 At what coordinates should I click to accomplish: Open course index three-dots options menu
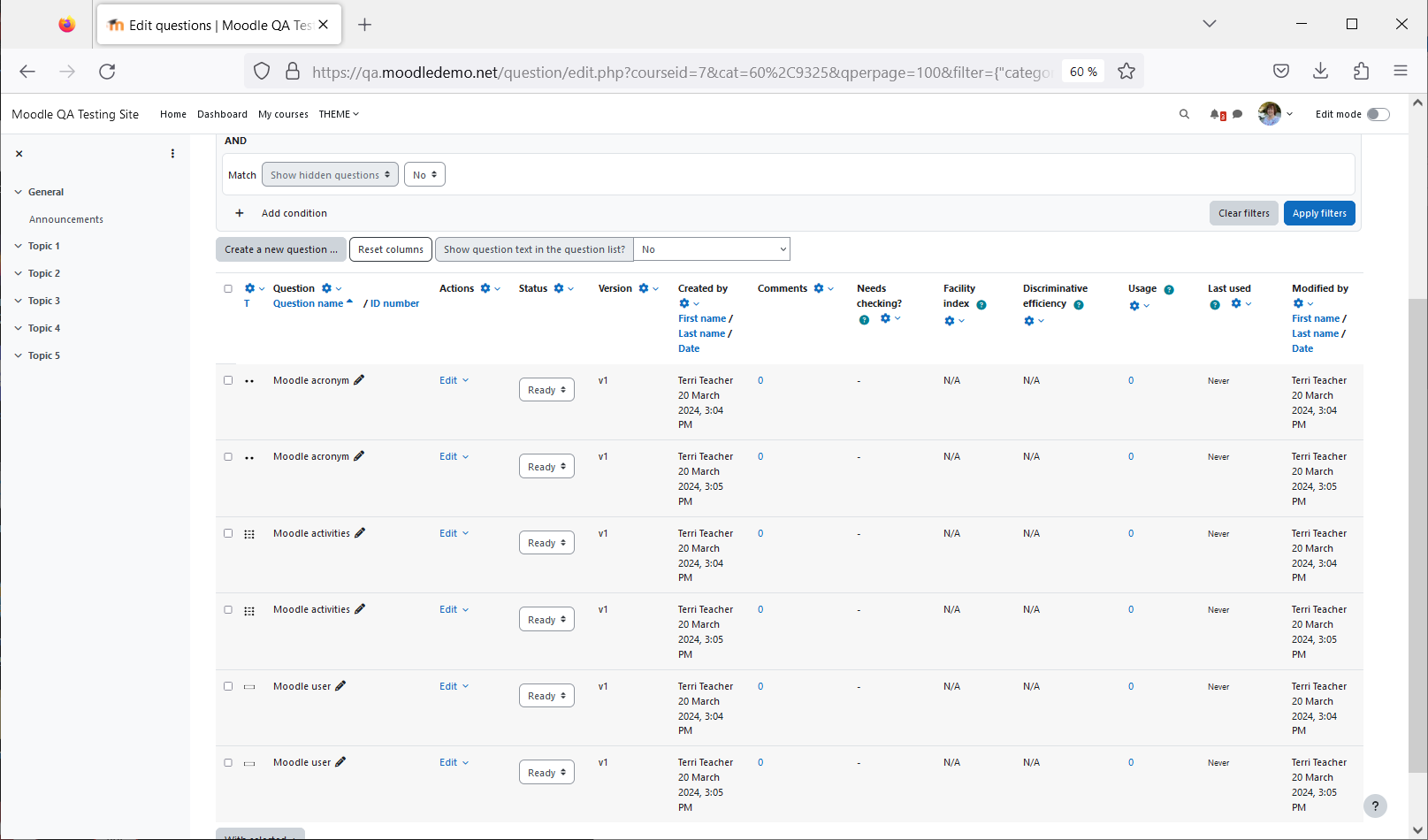tap(172, 154)
